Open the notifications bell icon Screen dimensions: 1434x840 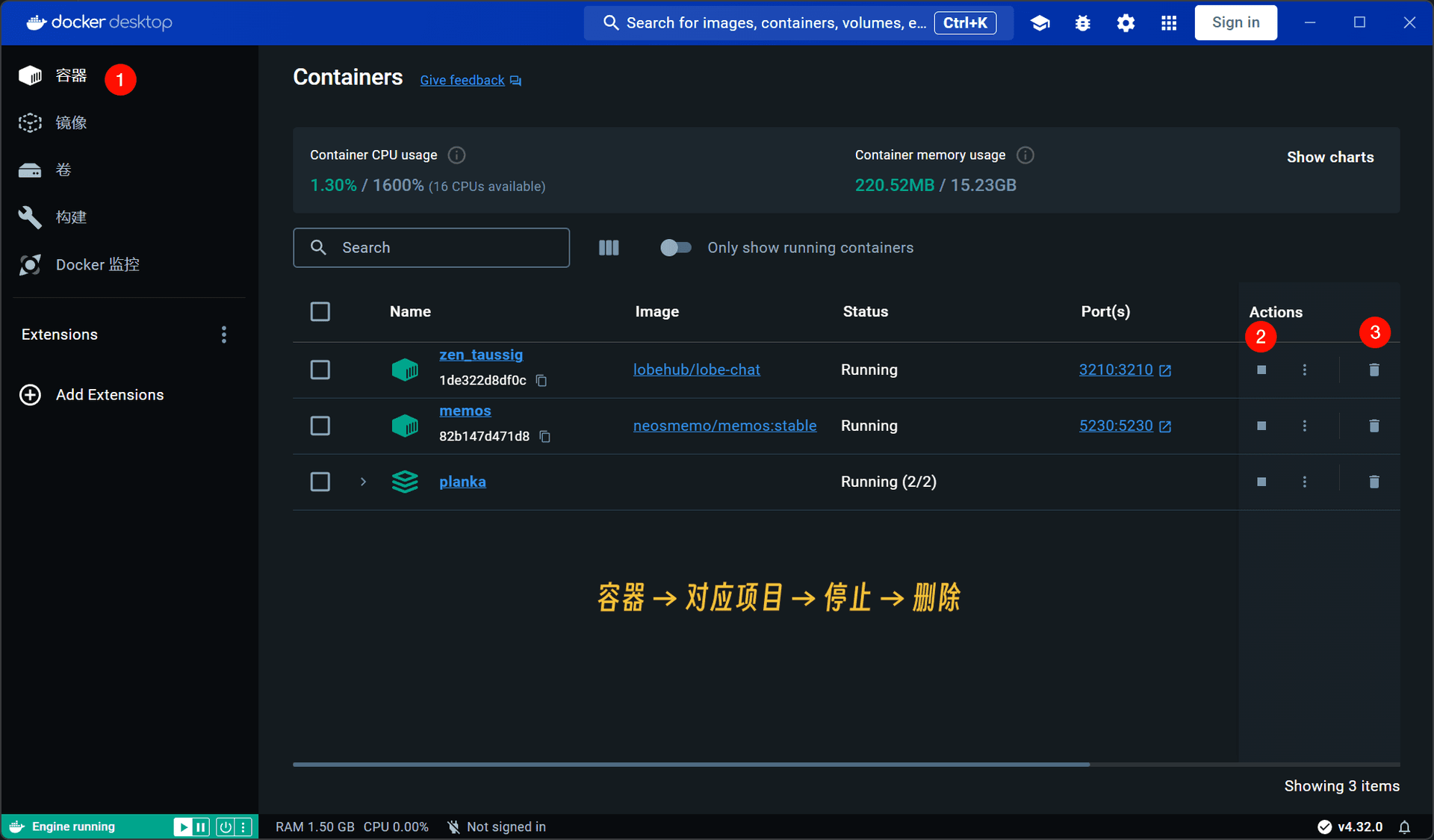(x=1404, y=827)
